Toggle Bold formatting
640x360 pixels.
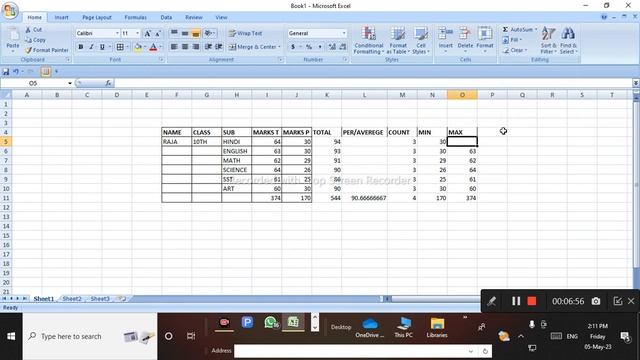coord(81,47)
